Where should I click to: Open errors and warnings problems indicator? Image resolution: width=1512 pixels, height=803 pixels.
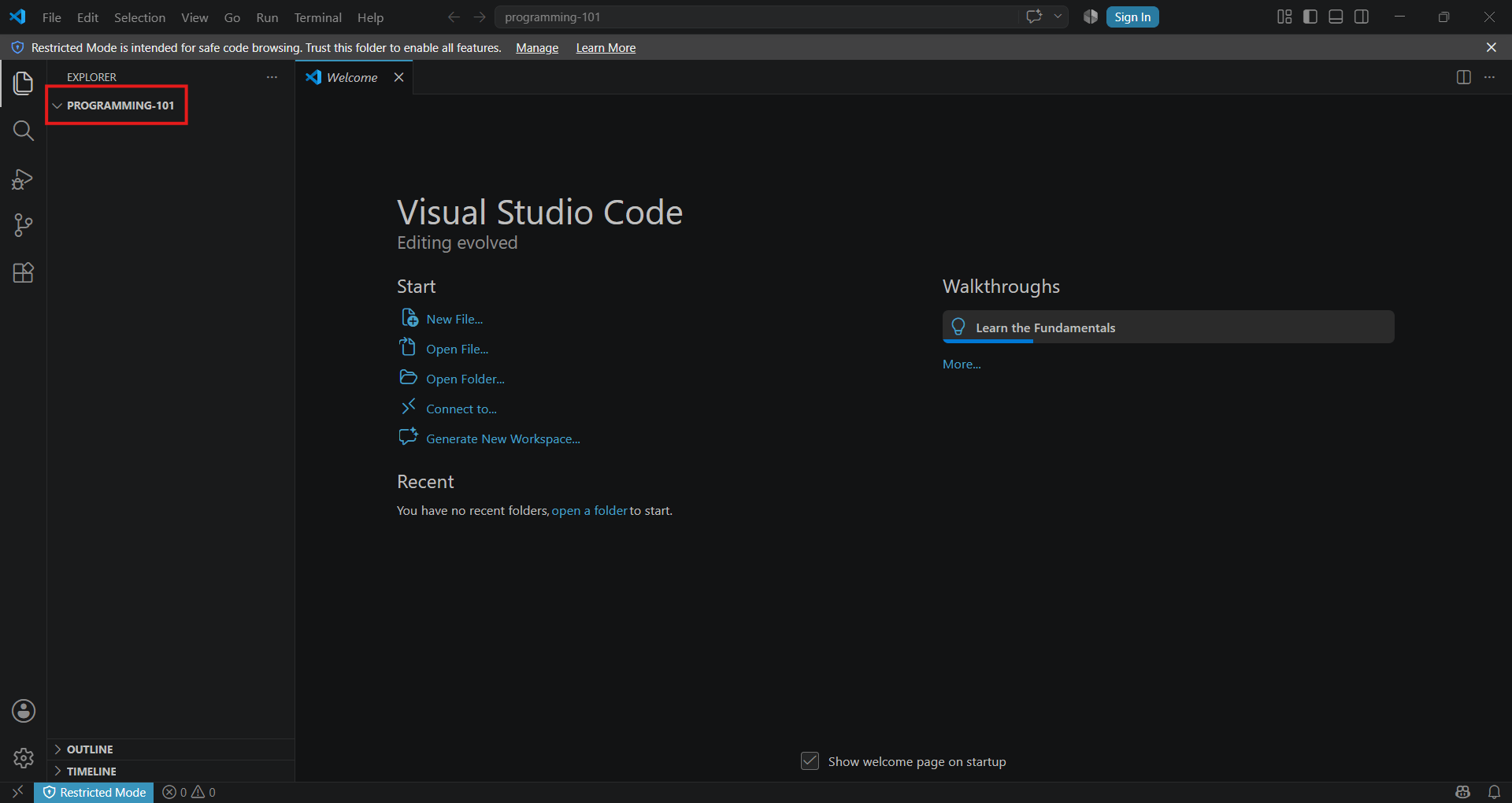click(x=189, y=792)
